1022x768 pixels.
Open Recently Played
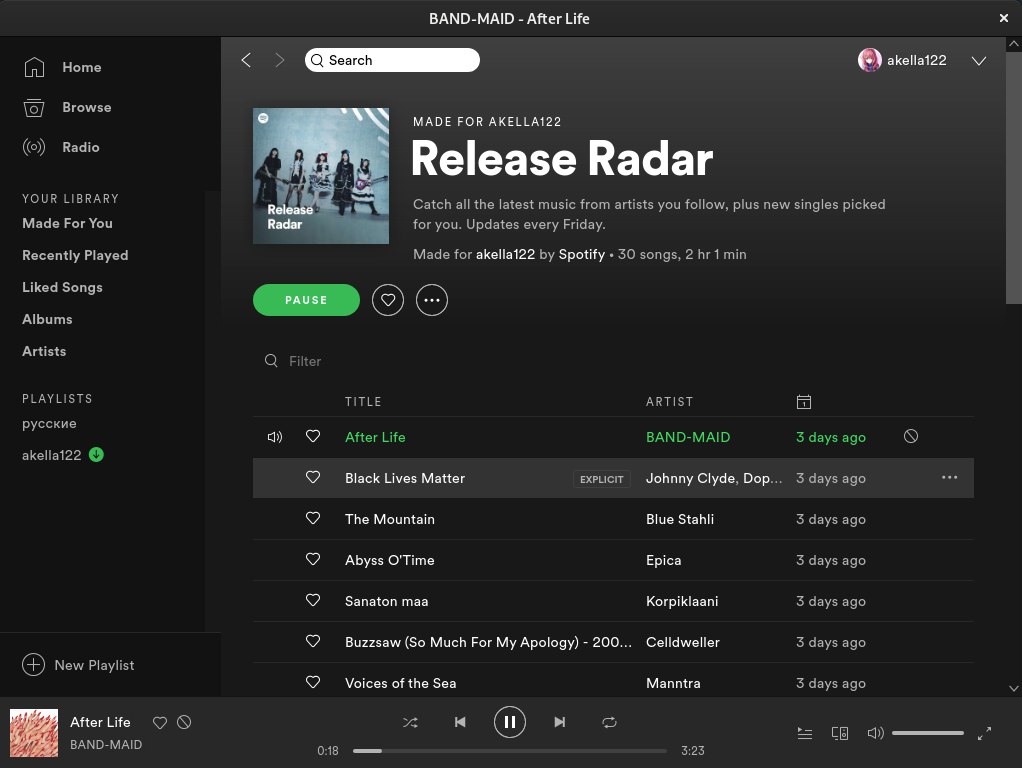pos(75,255)
